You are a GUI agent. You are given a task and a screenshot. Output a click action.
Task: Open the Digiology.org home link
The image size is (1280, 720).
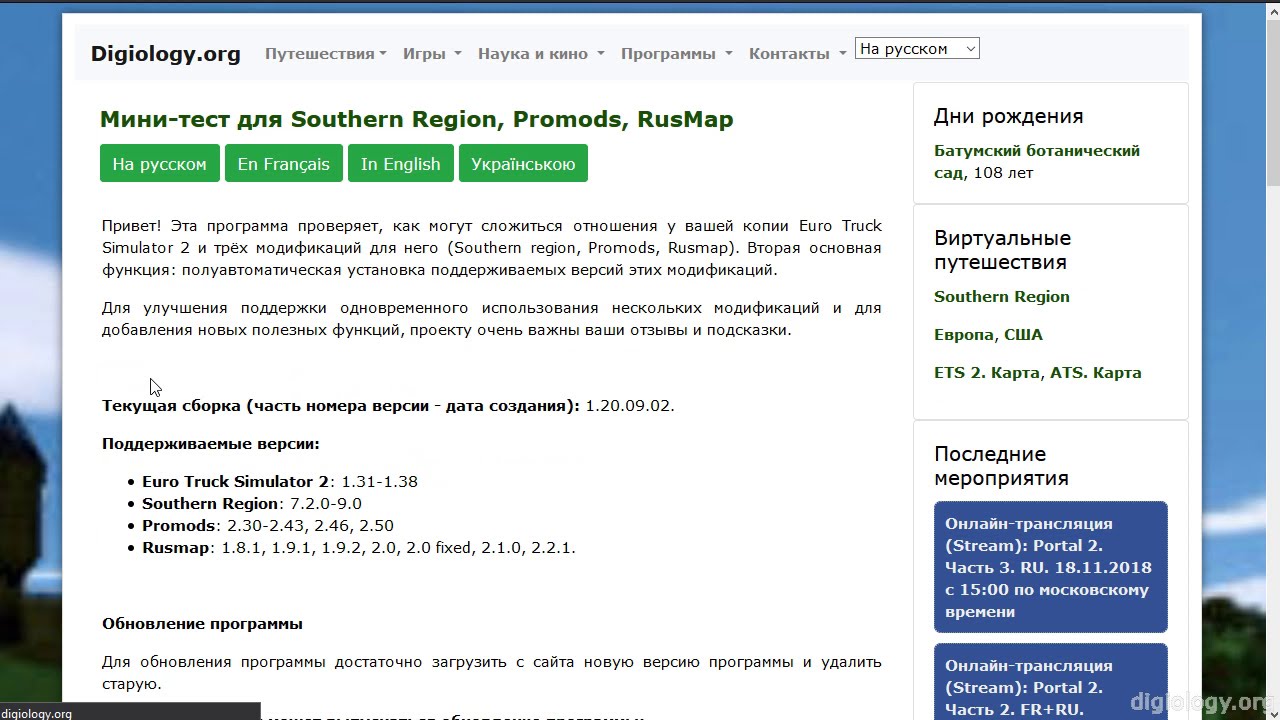click(x=165, y=54)
